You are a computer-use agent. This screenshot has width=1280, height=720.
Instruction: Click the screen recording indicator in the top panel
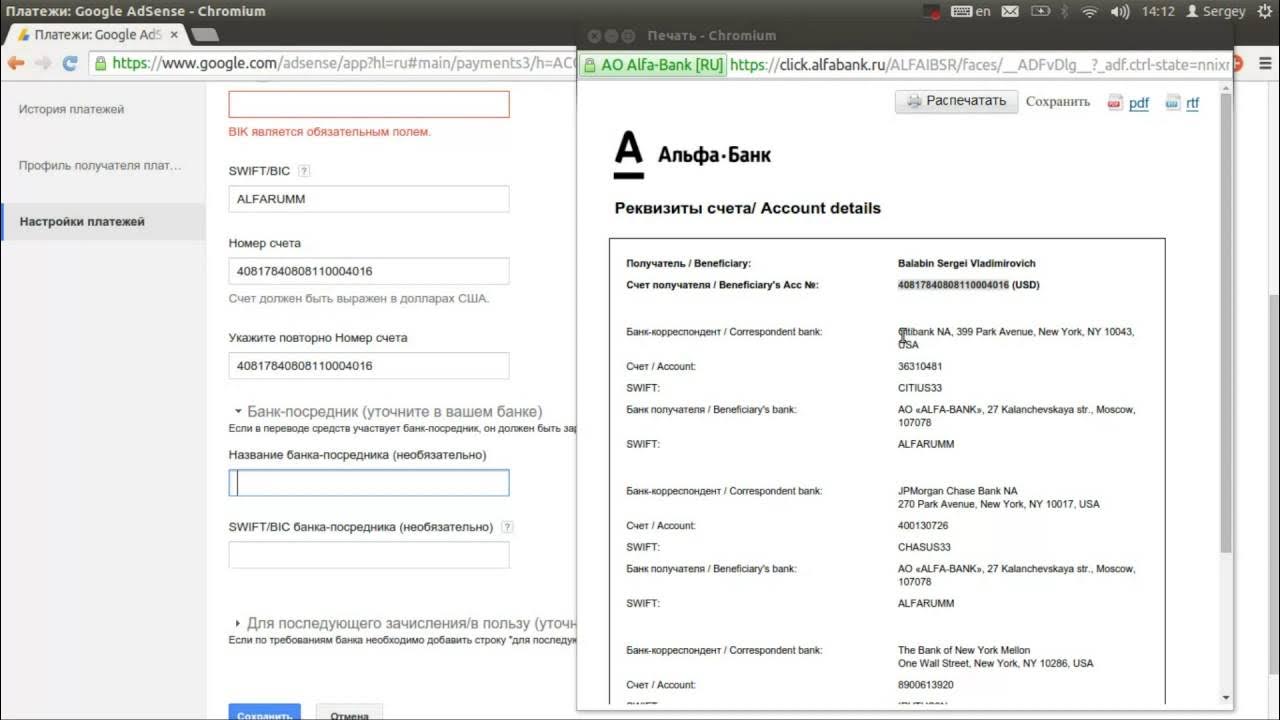(931, 12)
